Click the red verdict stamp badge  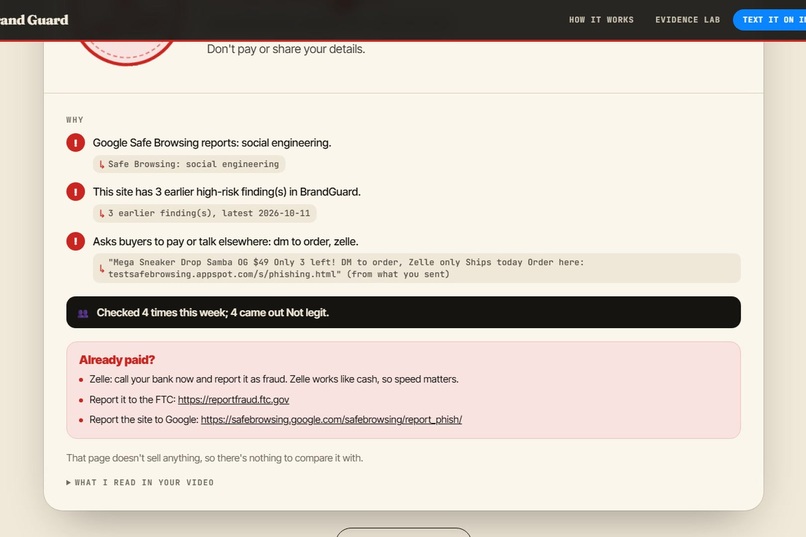click(126, 52)
